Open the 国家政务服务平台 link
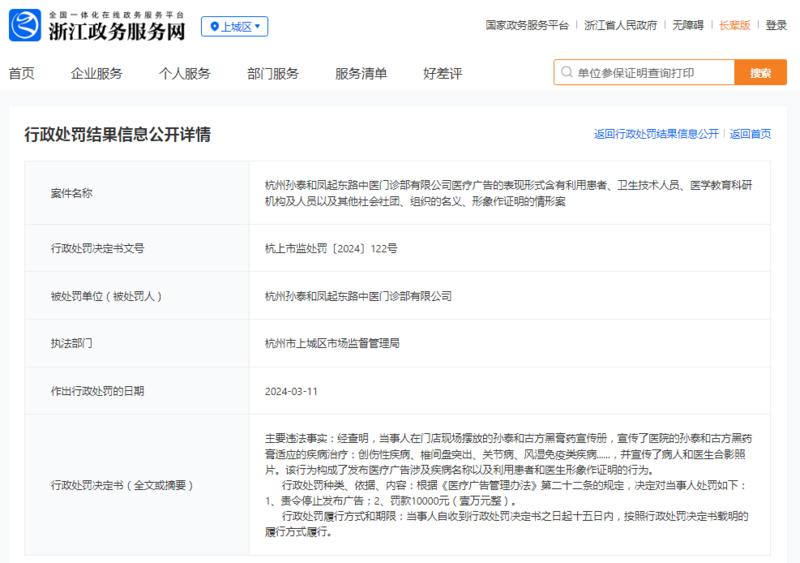 (x=527, y=25)
